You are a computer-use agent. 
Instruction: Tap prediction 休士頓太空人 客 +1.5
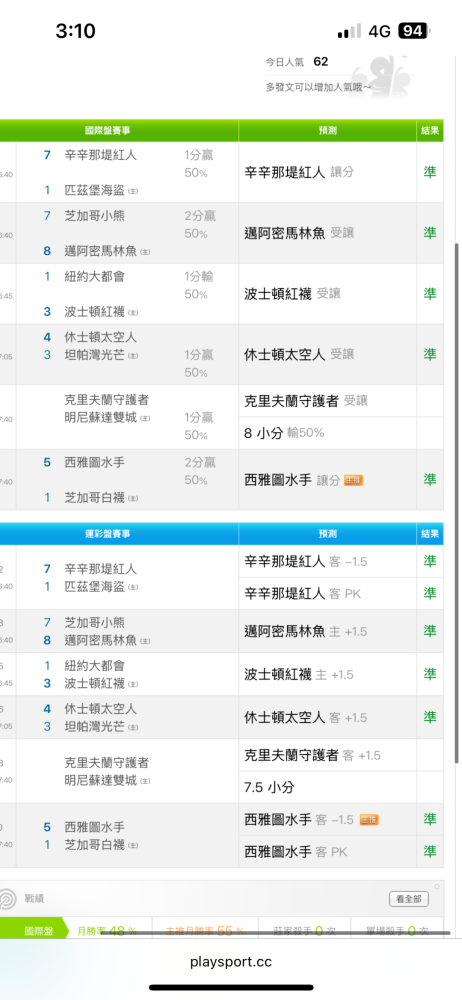[306, 717]
